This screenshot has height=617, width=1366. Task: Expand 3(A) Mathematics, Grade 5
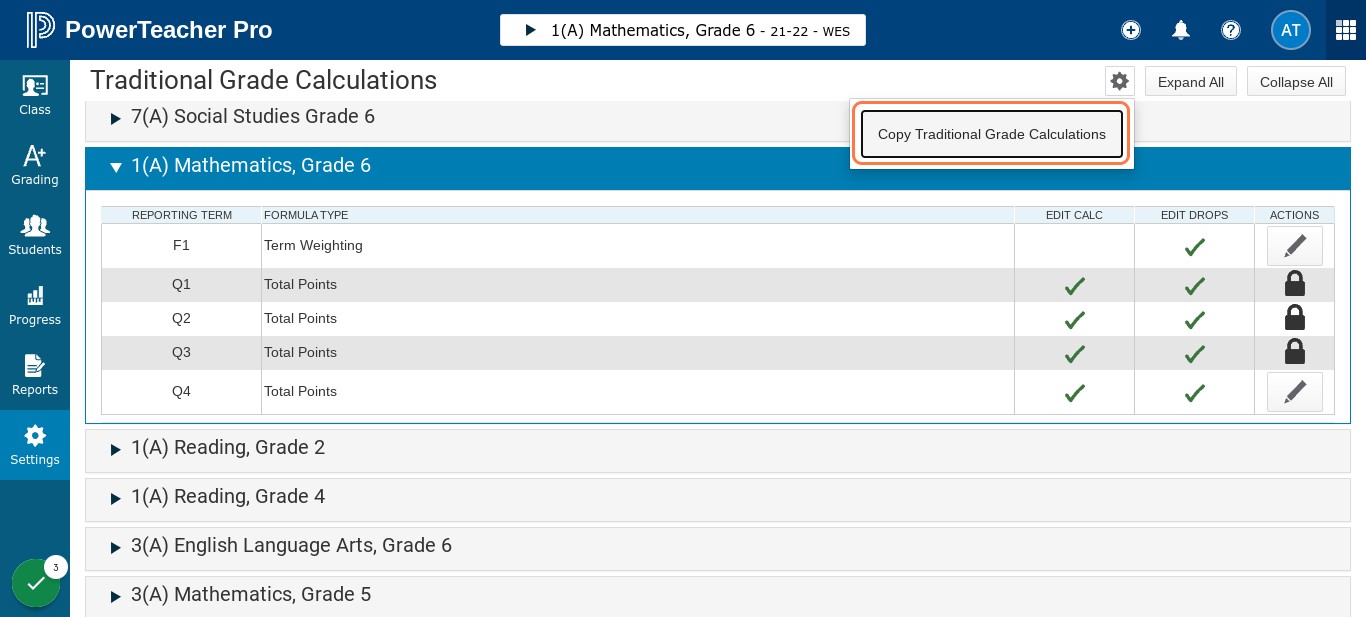718,595
